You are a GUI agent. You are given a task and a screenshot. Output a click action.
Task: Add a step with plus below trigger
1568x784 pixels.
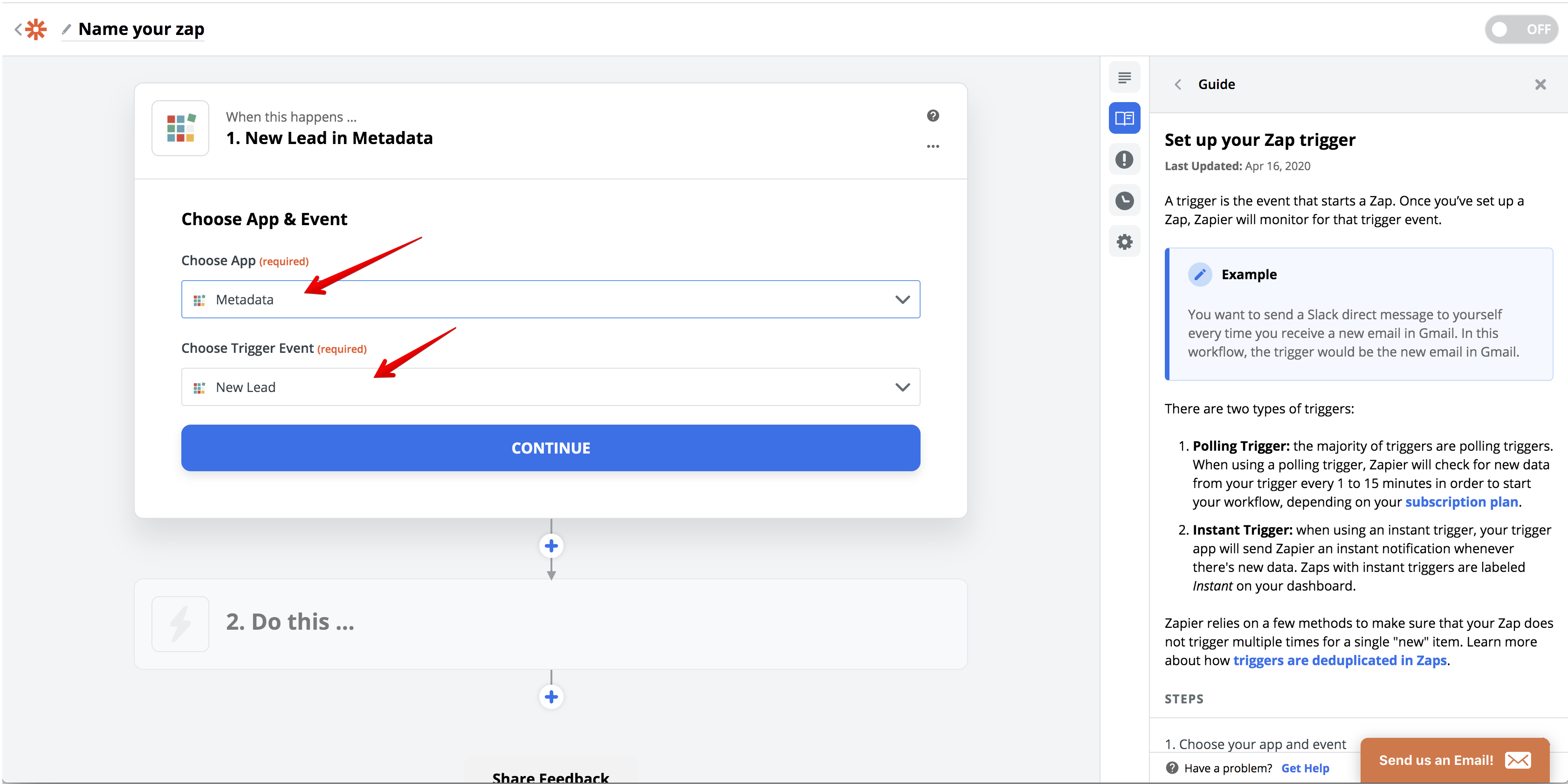(551, 546)
